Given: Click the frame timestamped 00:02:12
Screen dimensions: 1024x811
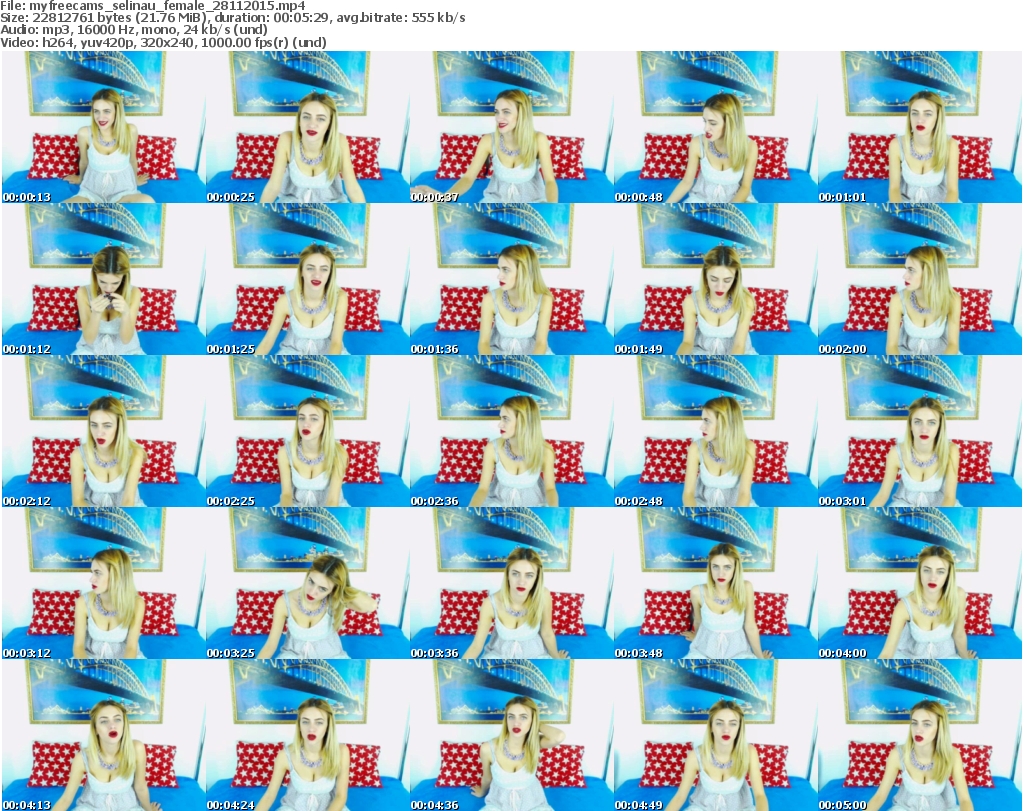Looking at the screenshot, I should coord(104,431).
